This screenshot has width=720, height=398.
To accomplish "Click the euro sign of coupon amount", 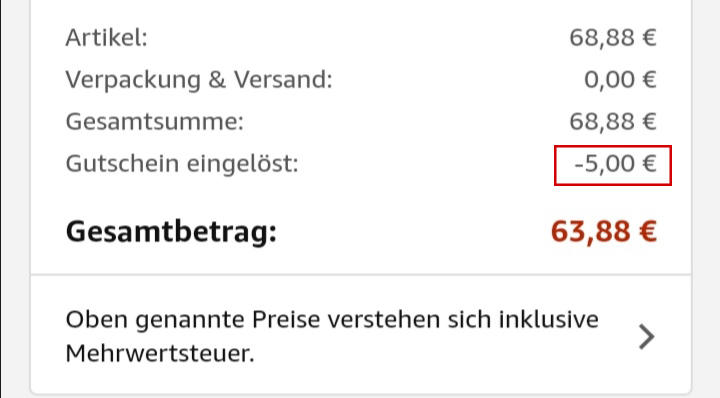I will (649, 164).
